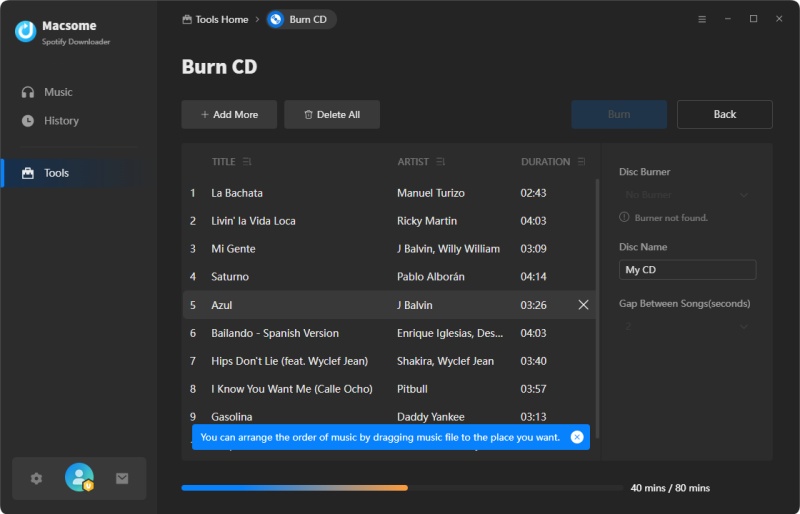
Task: Click the ARTIST column header
Action: click(413, 162)
